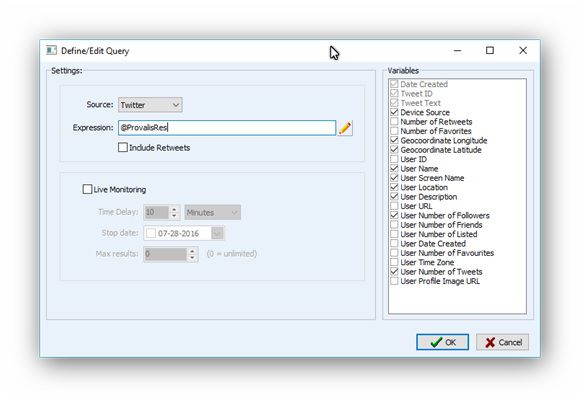Maximize the Define/Edit Query window
This screenshot has width=580, height=397.
[x=490, y=50]
